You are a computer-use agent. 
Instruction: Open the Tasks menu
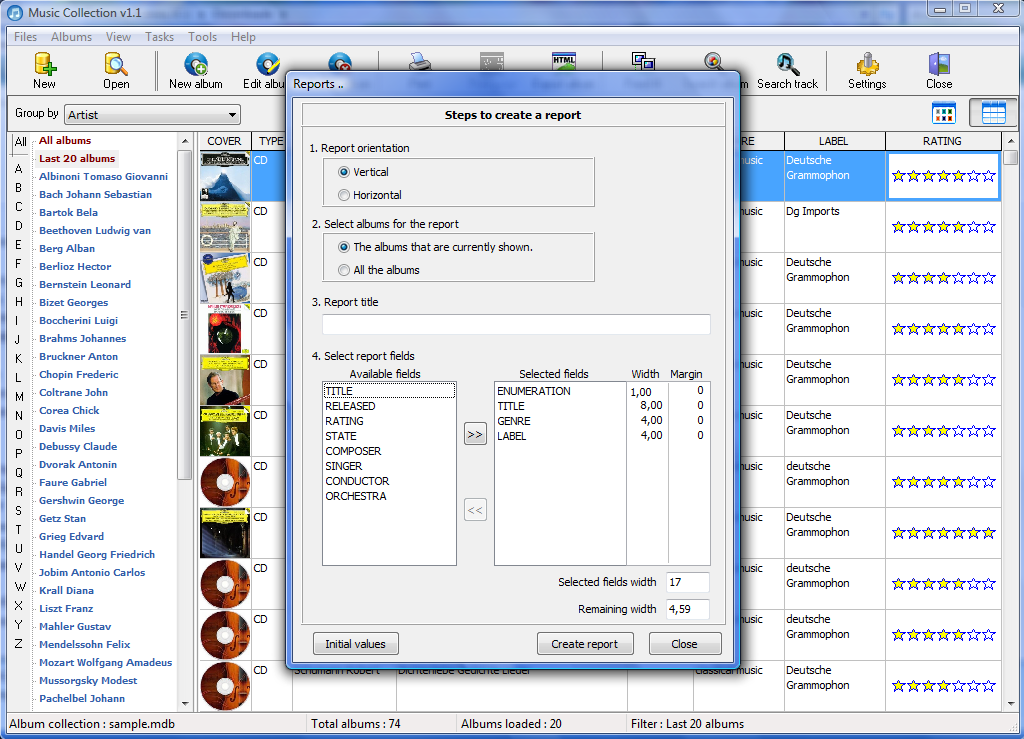[159, 37]
